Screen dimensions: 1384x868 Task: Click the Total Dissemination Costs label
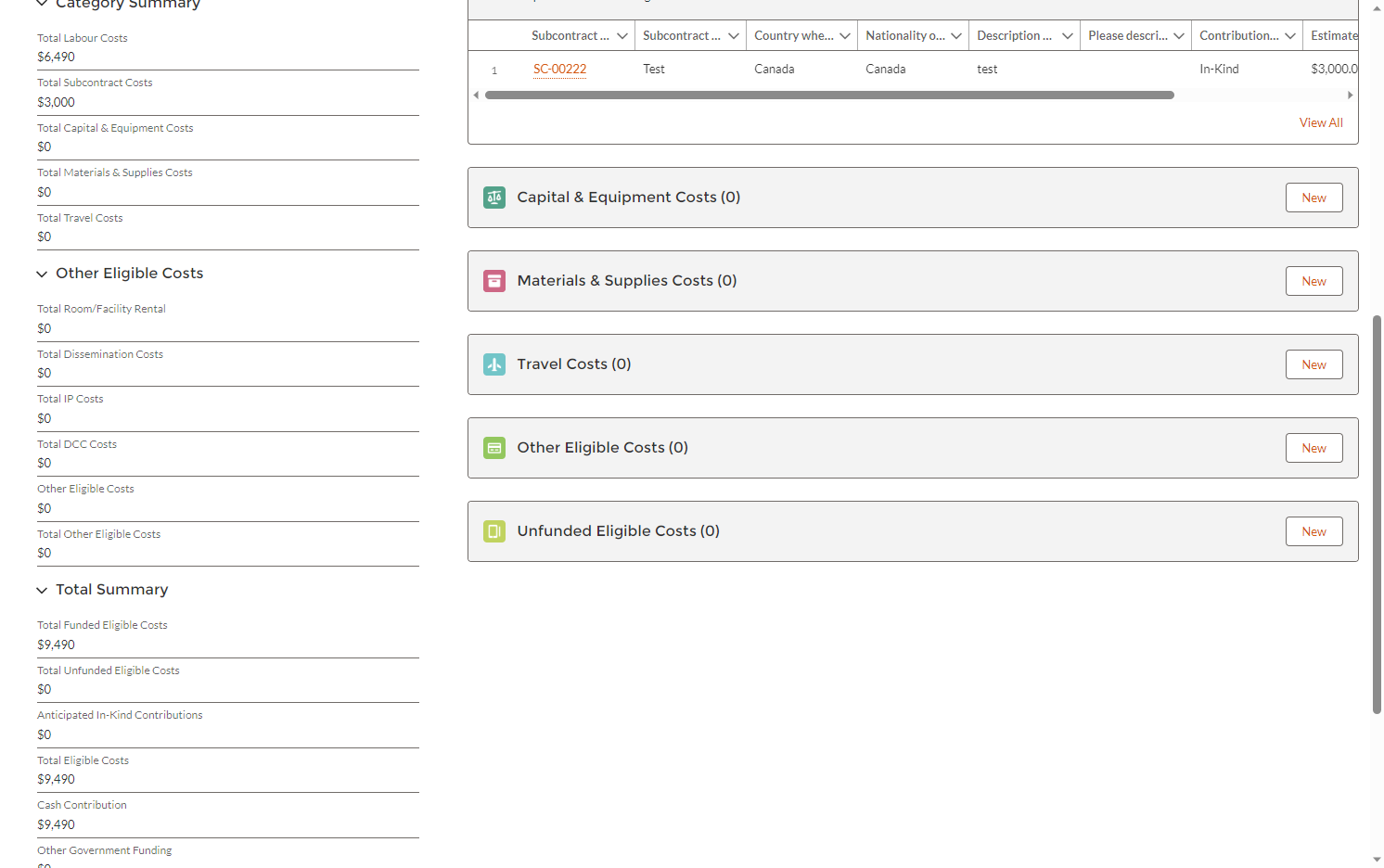[100, 354]
